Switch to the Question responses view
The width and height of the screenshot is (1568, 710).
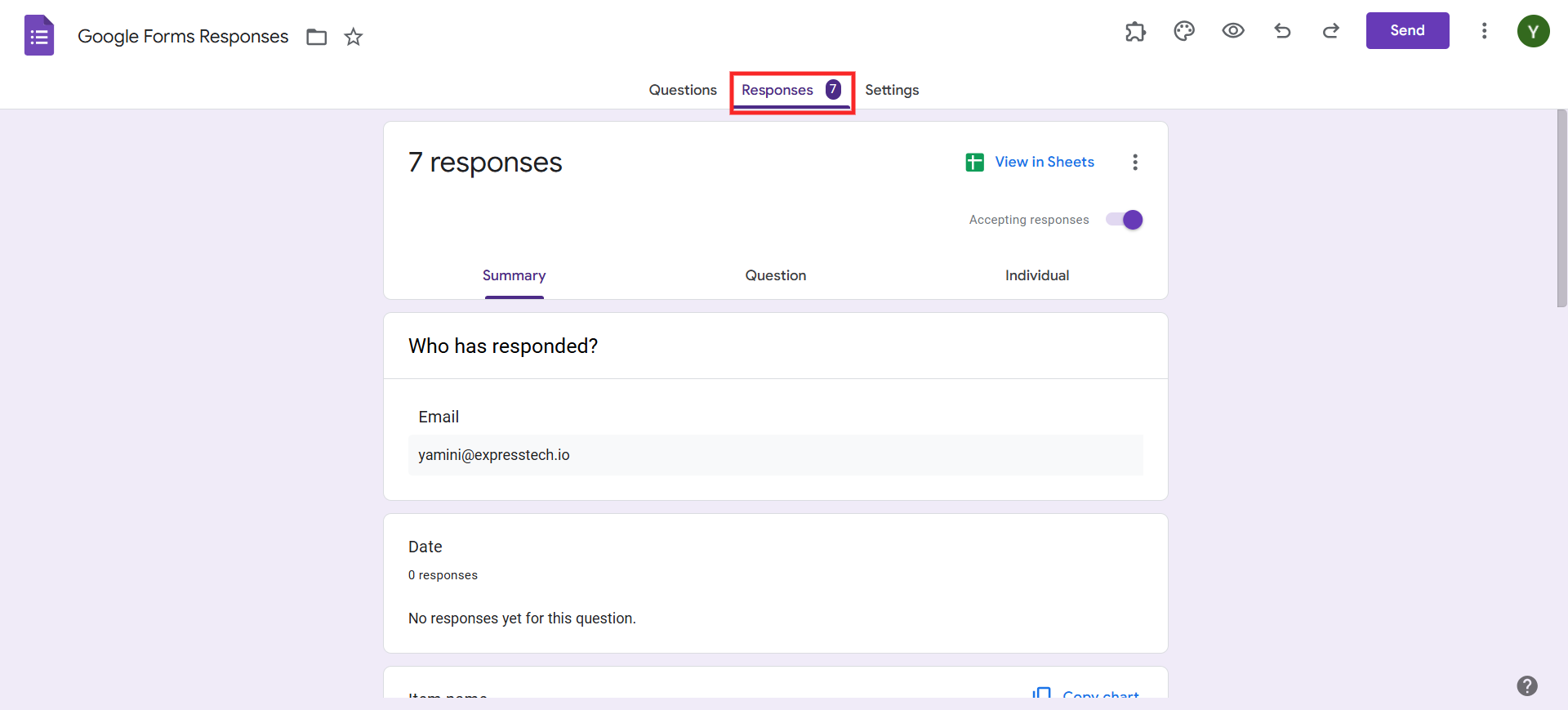tap(775, 275)
